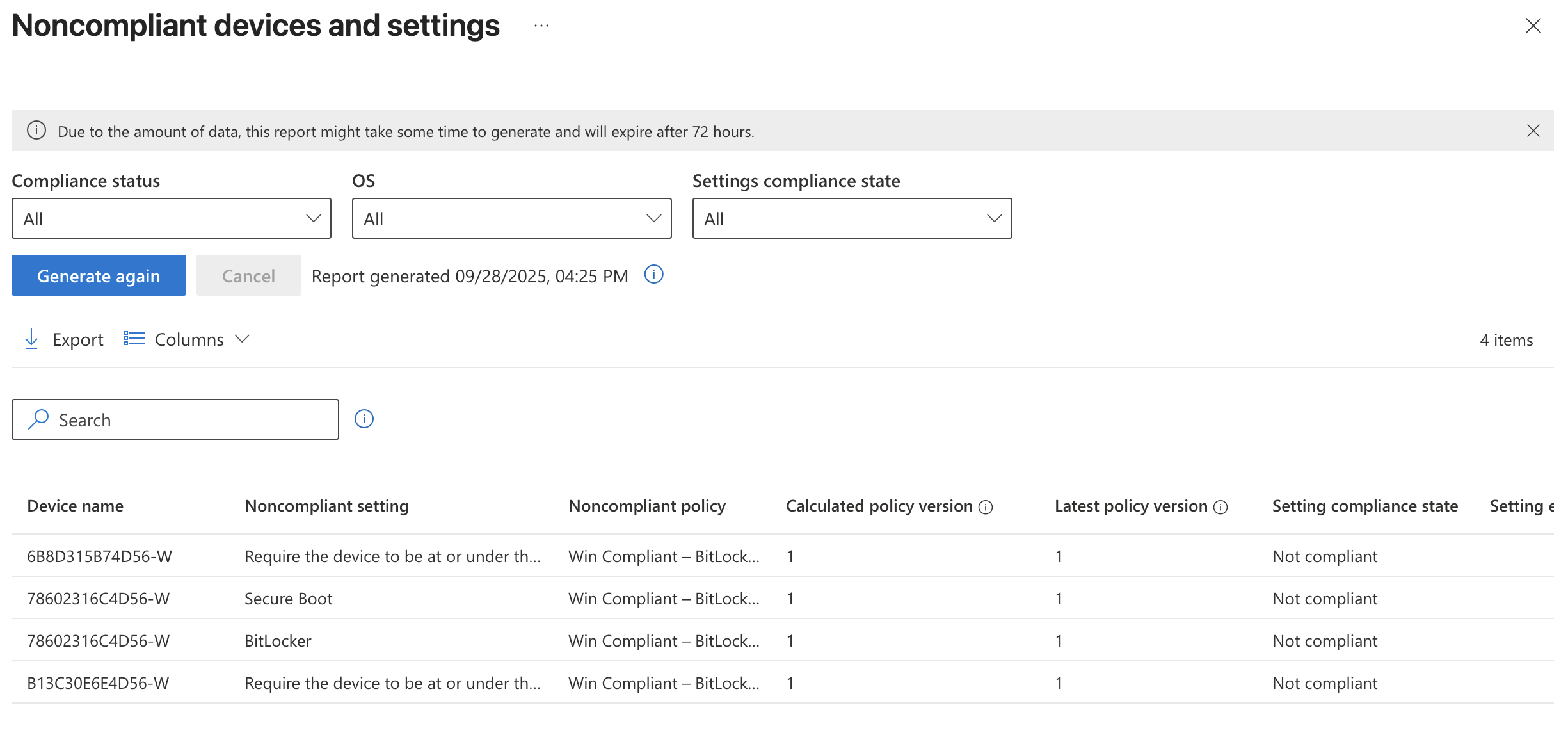The image size is (1568, 735).
Task: Sort by the Device name column header
Action: (75, 505)
